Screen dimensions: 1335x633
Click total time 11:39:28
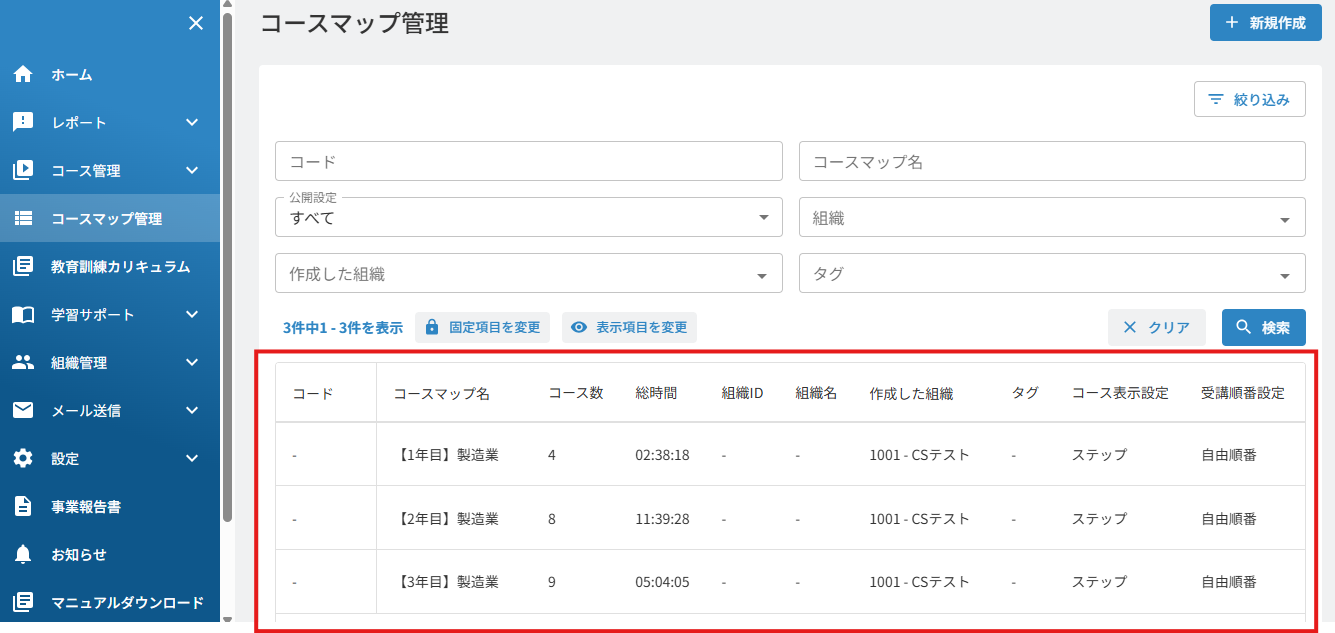[x=662, y=519]
